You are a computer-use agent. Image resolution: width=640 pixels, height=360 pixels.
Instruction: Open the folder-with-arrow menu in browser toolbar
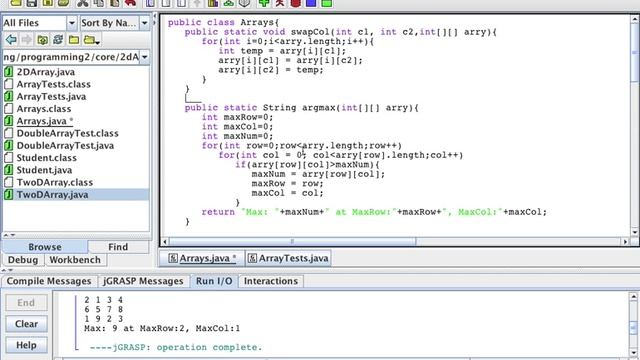pos(91,40)
